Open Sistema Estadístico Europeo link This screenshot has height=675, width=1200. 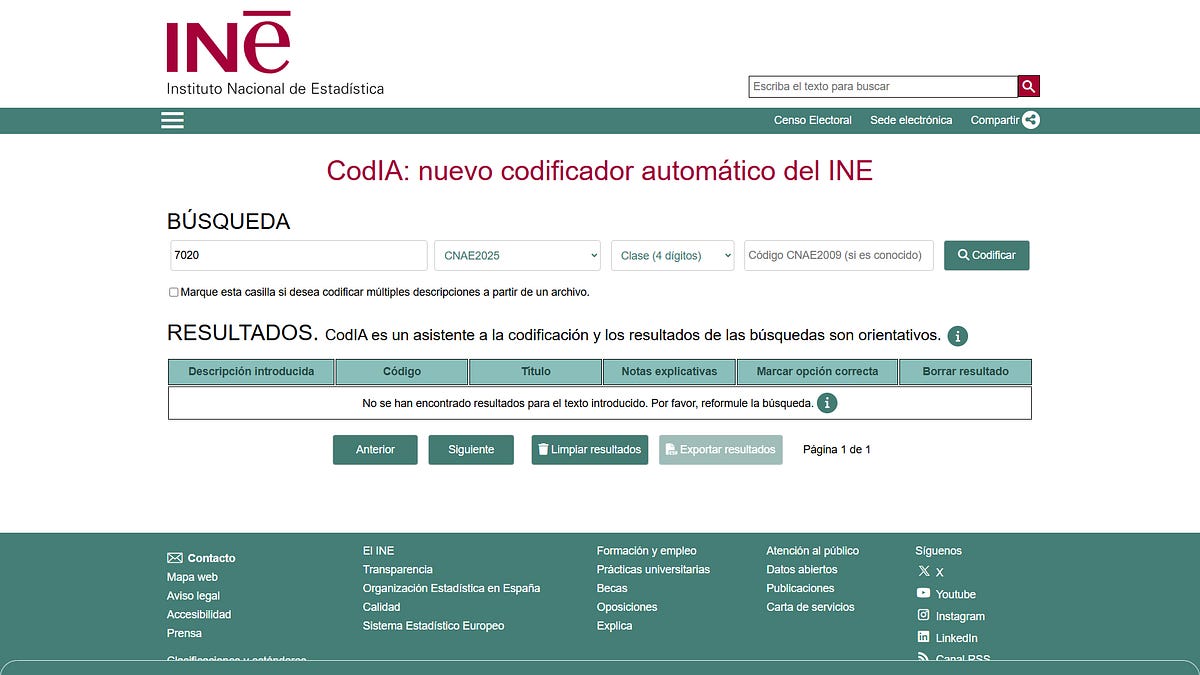[x=433, y=626]
